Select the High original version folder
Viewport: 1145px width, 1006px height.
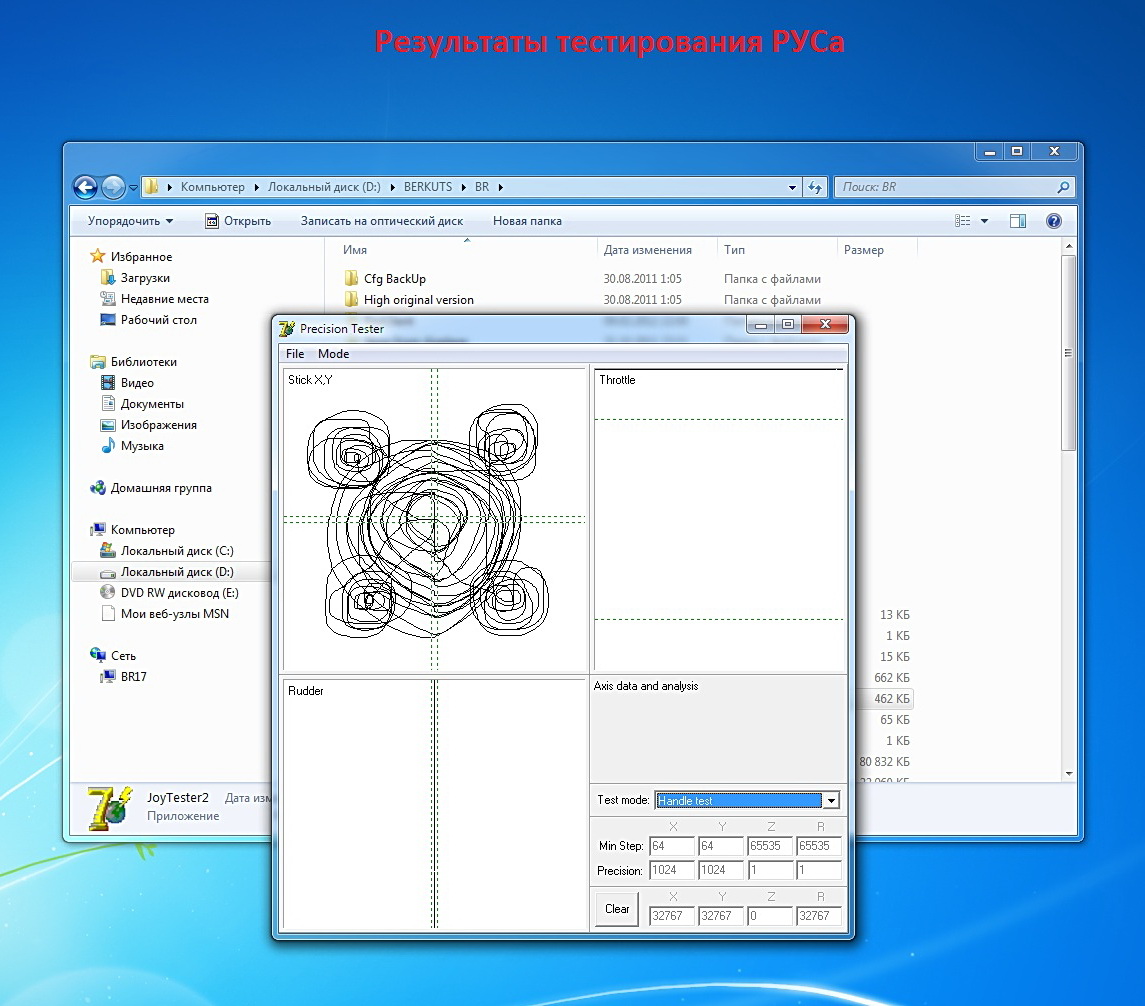418,300
